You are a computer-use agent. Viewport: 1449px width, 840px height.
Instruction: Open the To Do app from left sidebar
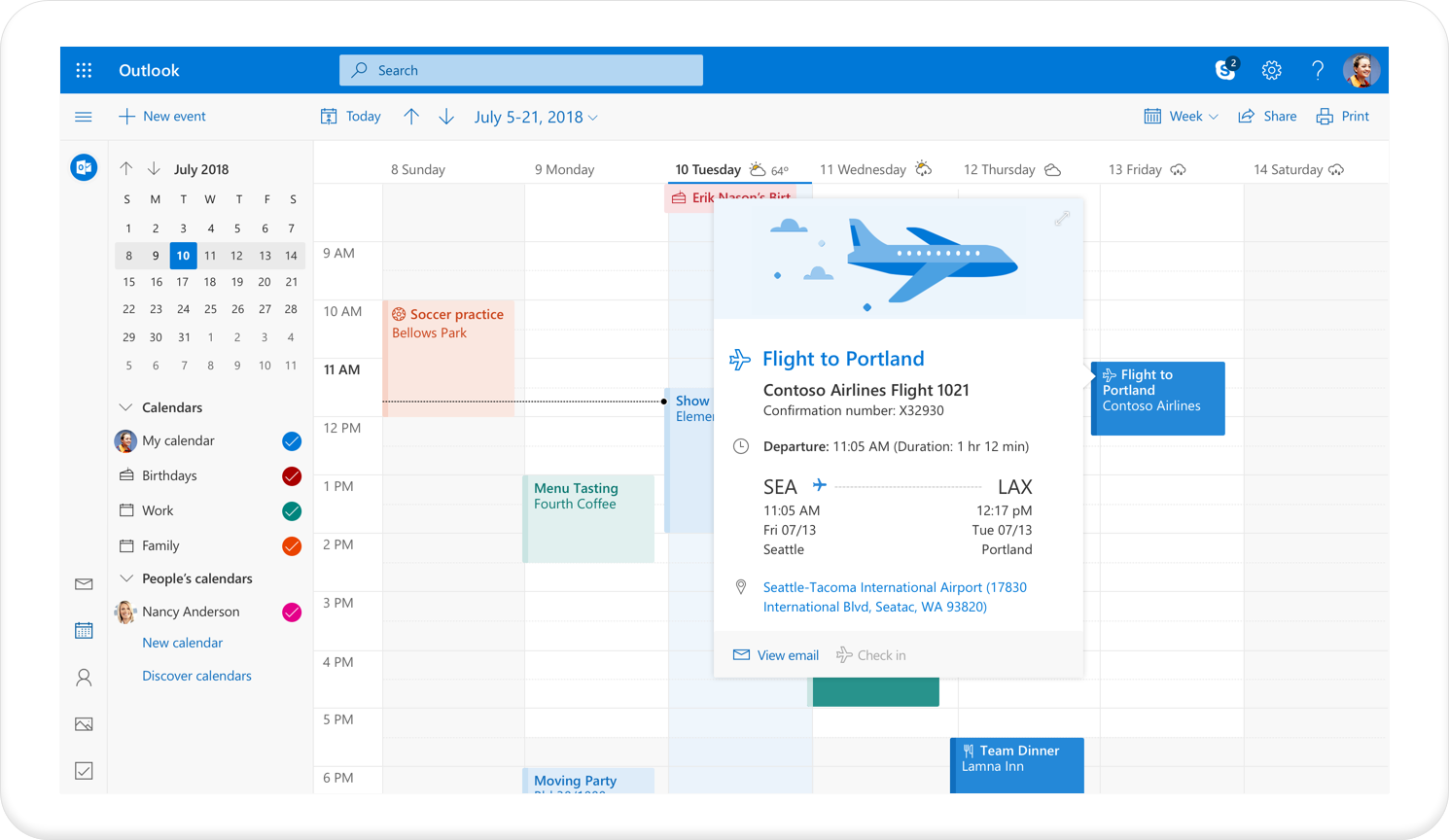point(84,770)
